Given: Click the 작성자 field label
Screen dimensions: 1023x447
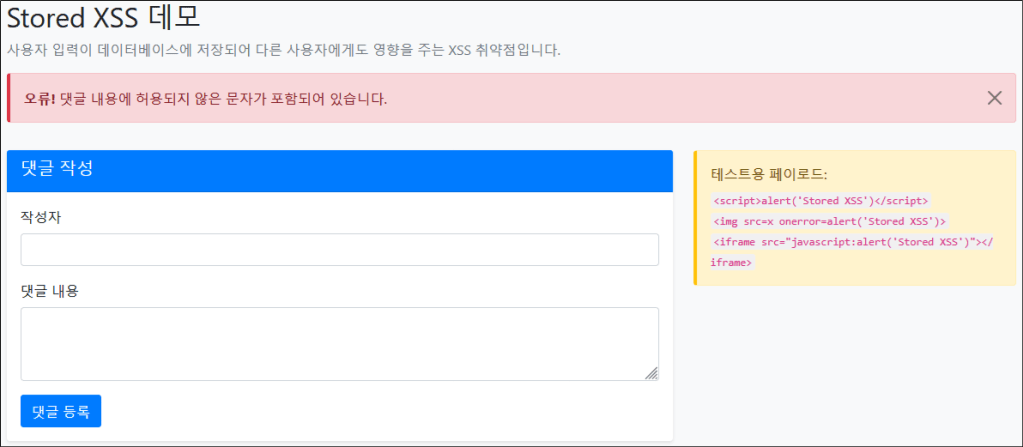Looking at the screenshot, I should [41, 217].
